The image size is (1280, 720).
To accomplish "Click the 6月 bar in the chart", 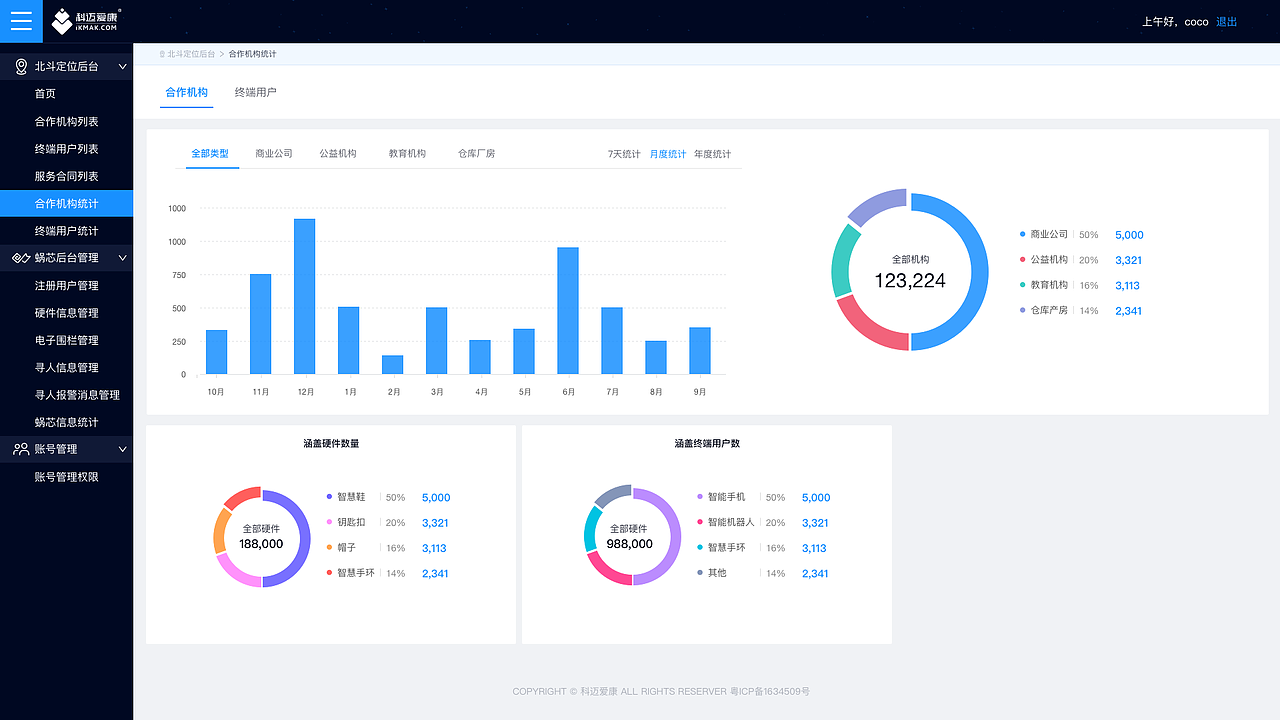I will (x=568, y=311).
